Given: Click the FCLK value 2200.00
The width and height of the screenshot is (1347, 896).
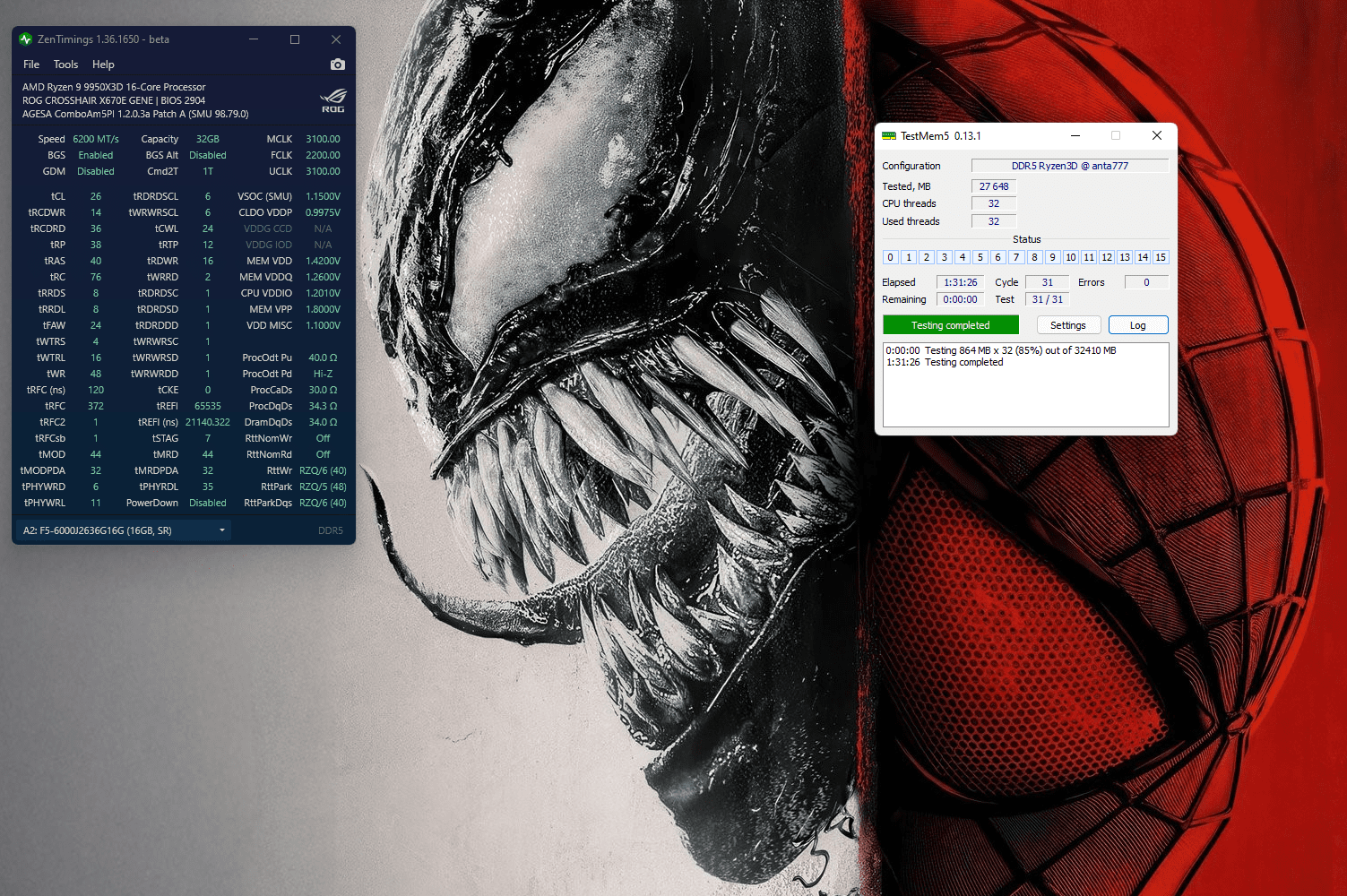Looking at the screenshot, I should [x=323, y=155].
